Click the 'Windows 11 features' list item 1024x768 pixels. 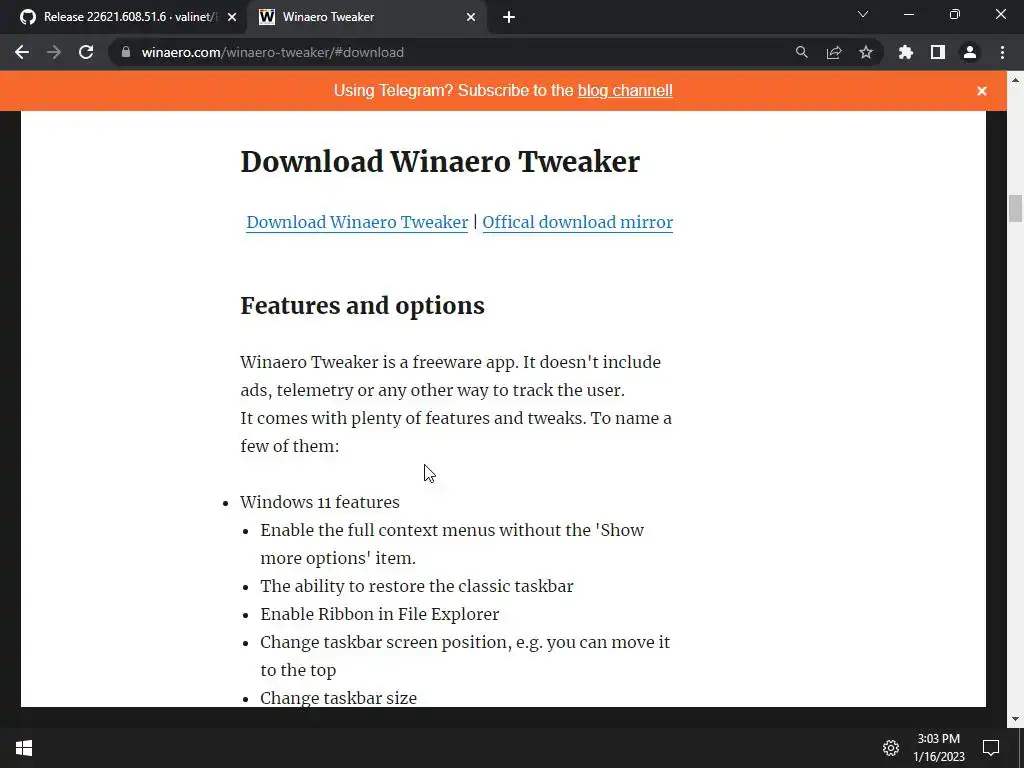point(319,502)
